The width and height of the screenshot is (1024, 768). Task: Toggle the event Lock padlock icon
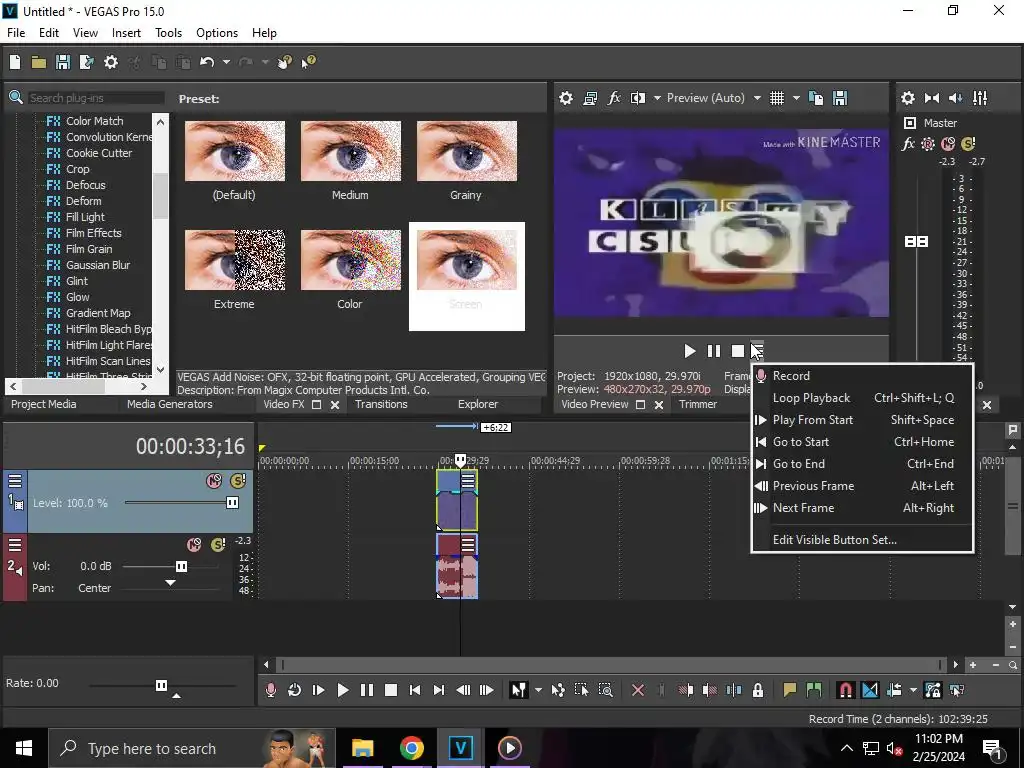tap(758, 690)
